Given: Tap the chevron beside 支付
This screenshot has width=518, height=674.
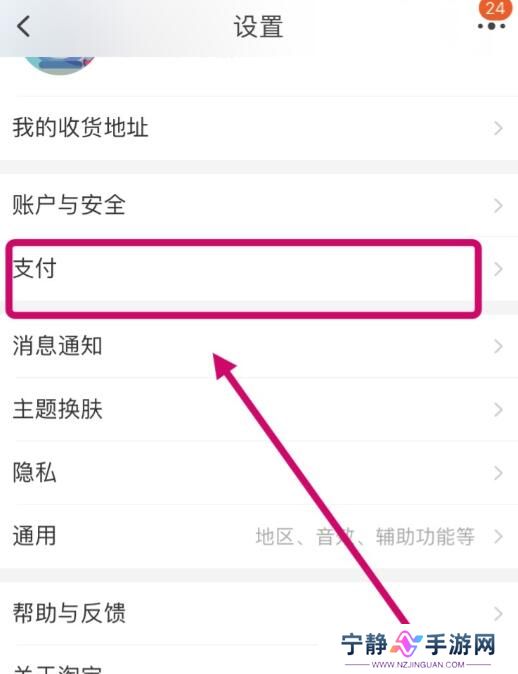Looking at the screenshot, I should [498, 269].
